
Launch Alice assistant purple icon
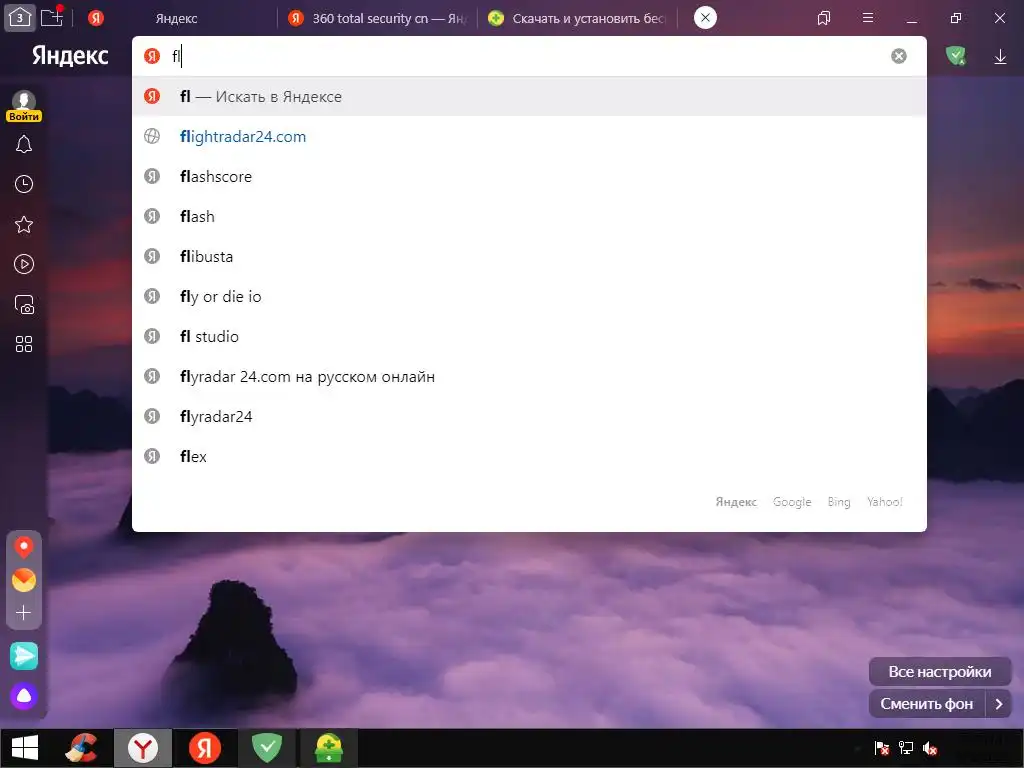[24, 696]
